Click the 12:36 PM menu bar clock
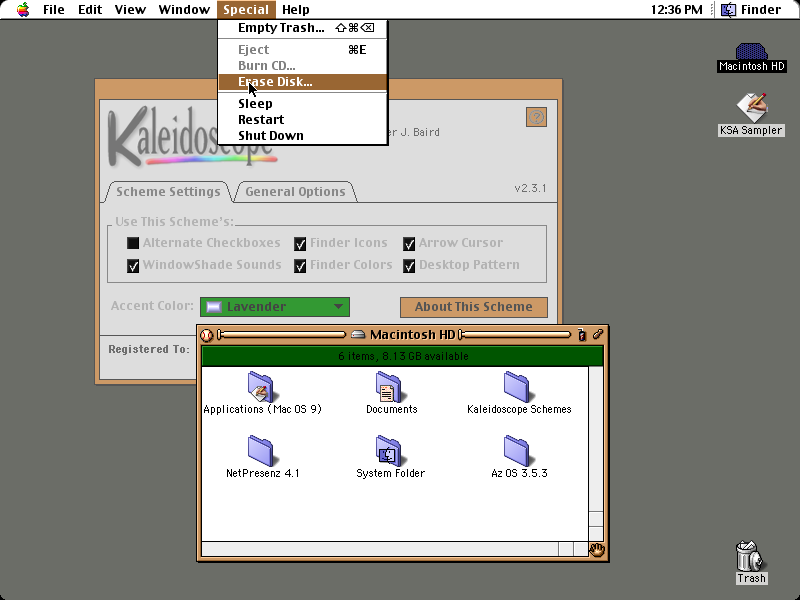The width and height of the screenshot is (800, 600). 677,9
